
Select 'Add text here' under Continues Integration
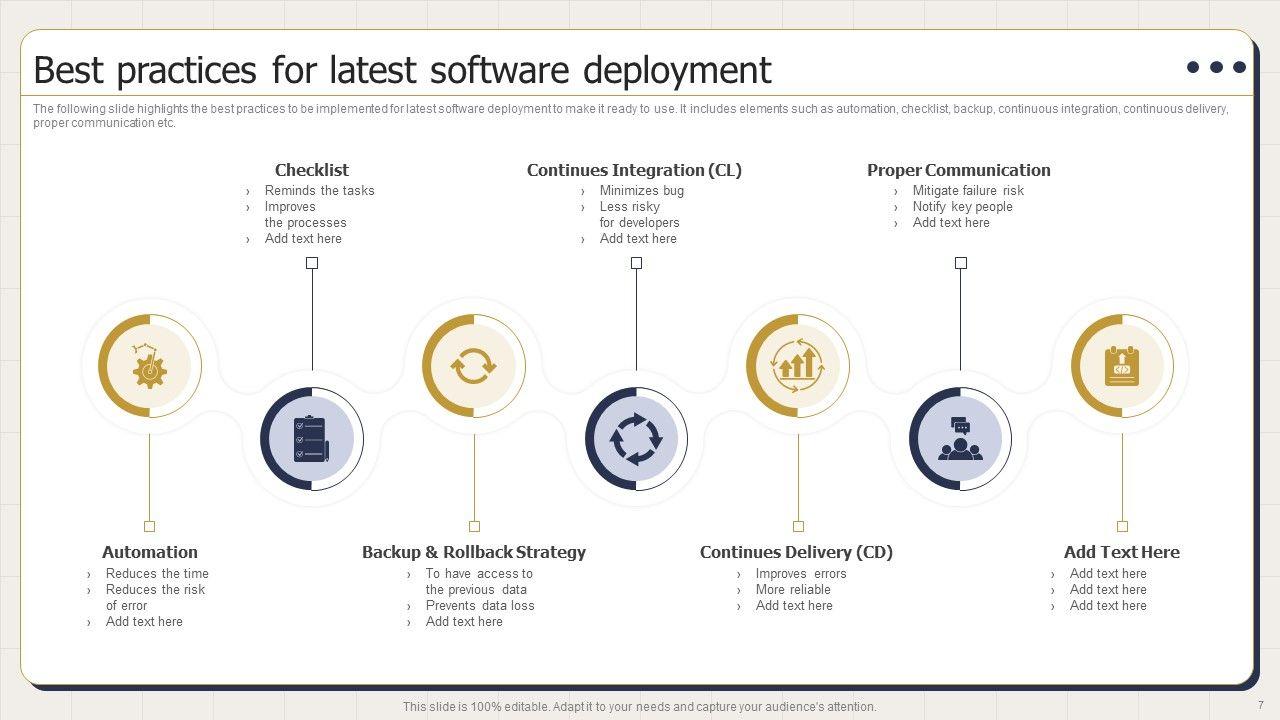click(638, 239)
